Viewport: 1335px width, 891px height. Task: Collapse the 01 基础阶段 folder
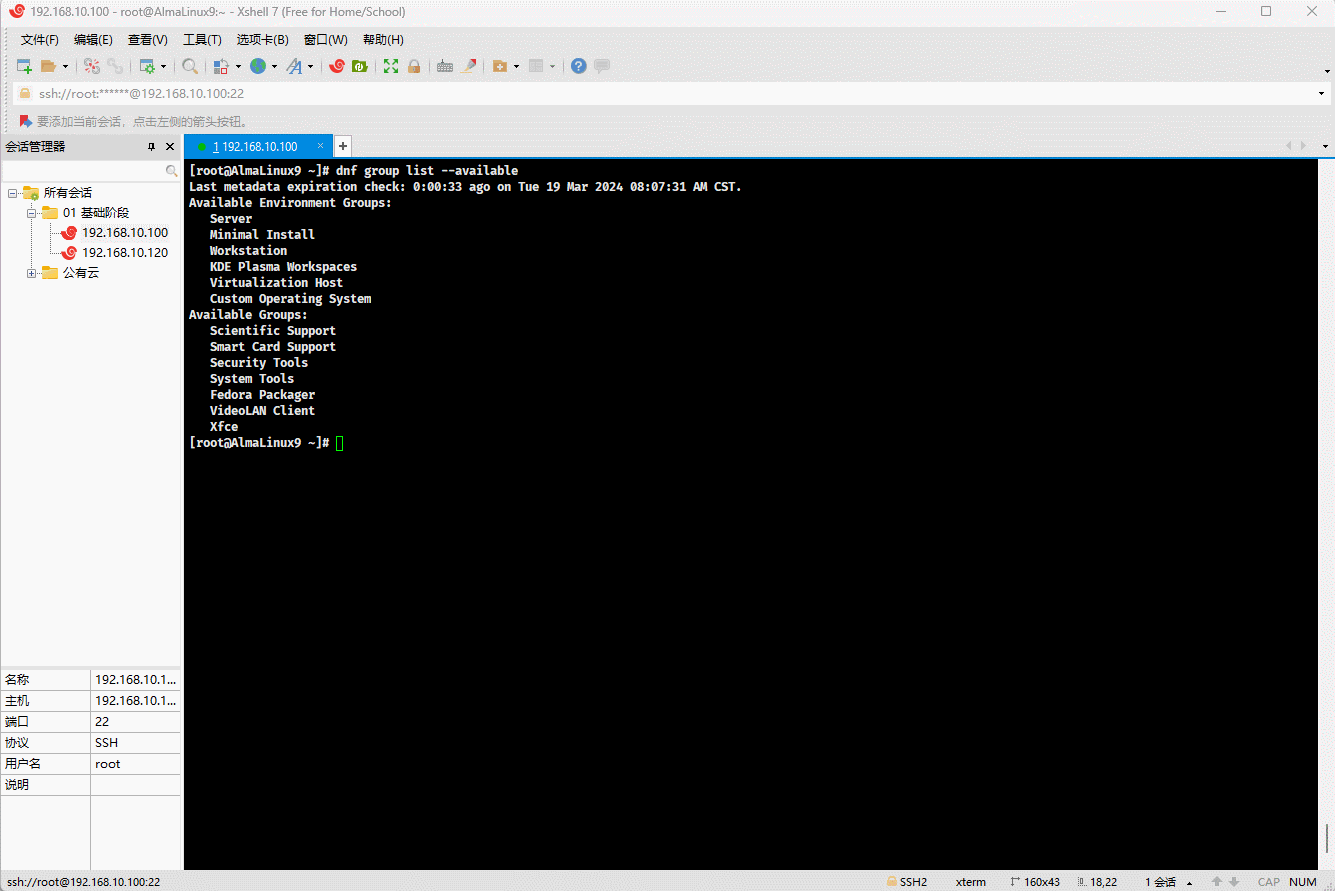31,213
